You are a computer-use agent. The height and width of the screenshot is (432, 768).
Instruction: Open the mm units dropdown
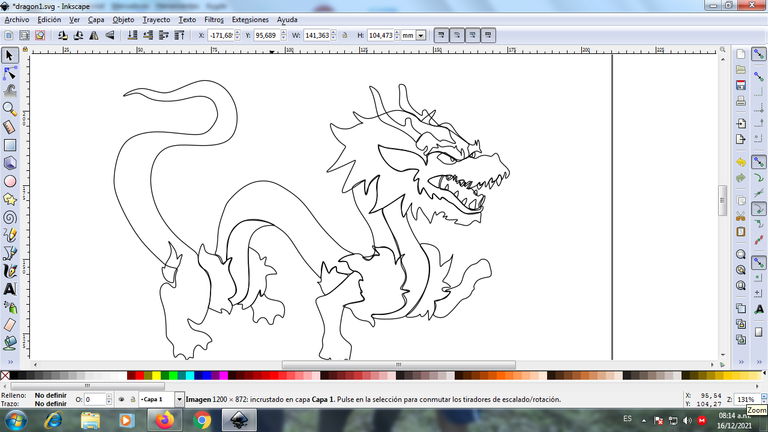(x=420, y=35)
